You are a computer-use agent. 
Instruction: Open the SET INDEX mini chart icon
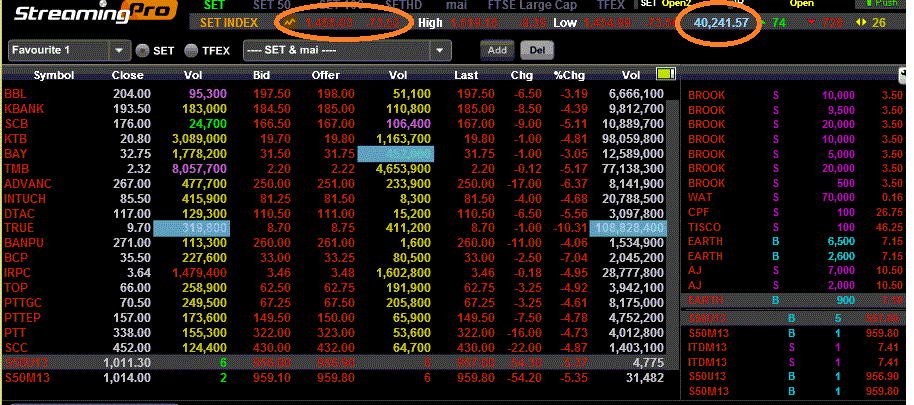click(290, 23)
